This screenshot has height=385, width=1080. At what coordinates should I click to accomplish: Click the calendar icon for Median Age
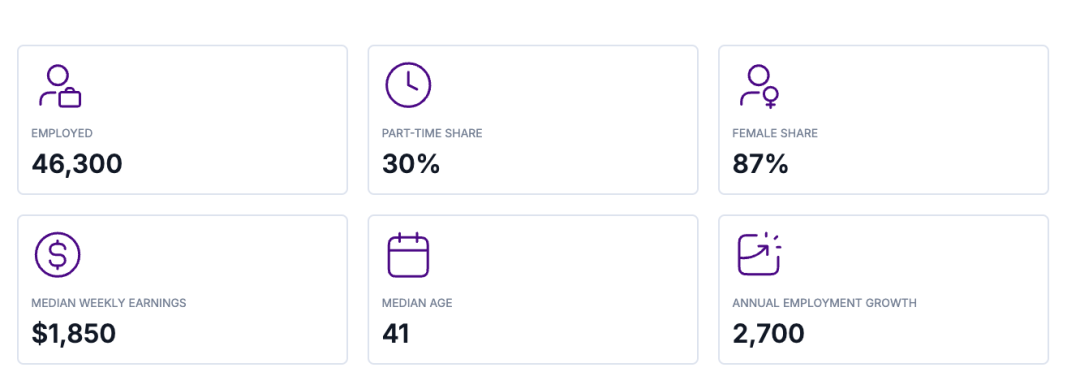tap(408, 255)
